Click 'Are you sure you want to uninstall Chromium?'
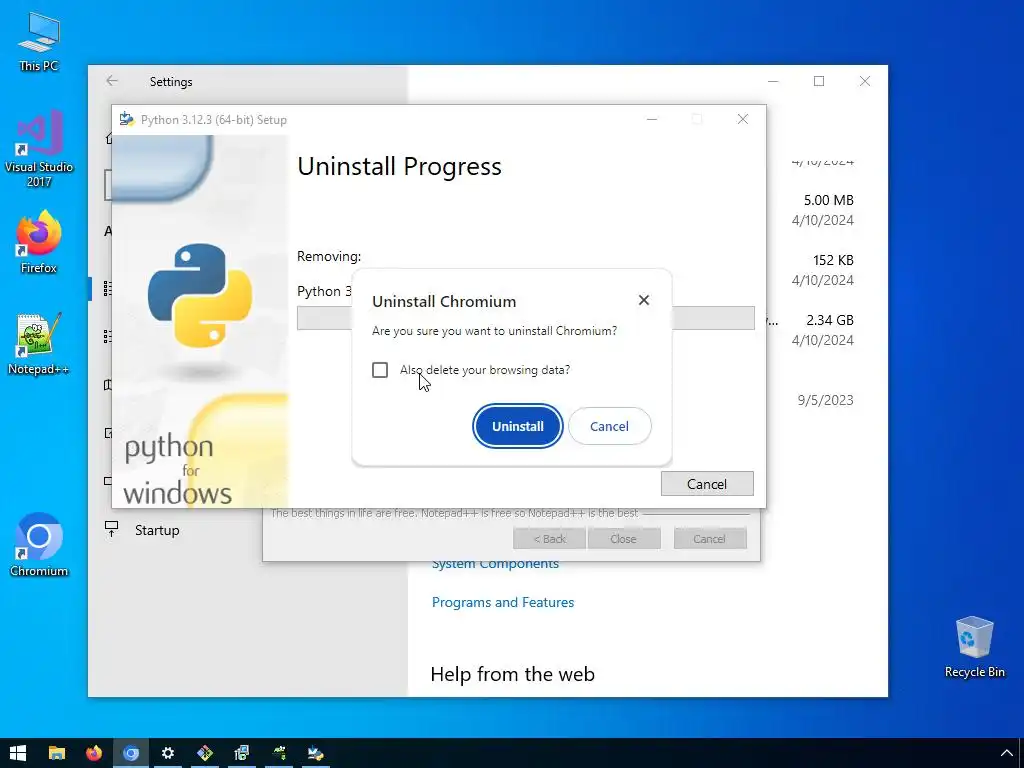 coord(494,330)
